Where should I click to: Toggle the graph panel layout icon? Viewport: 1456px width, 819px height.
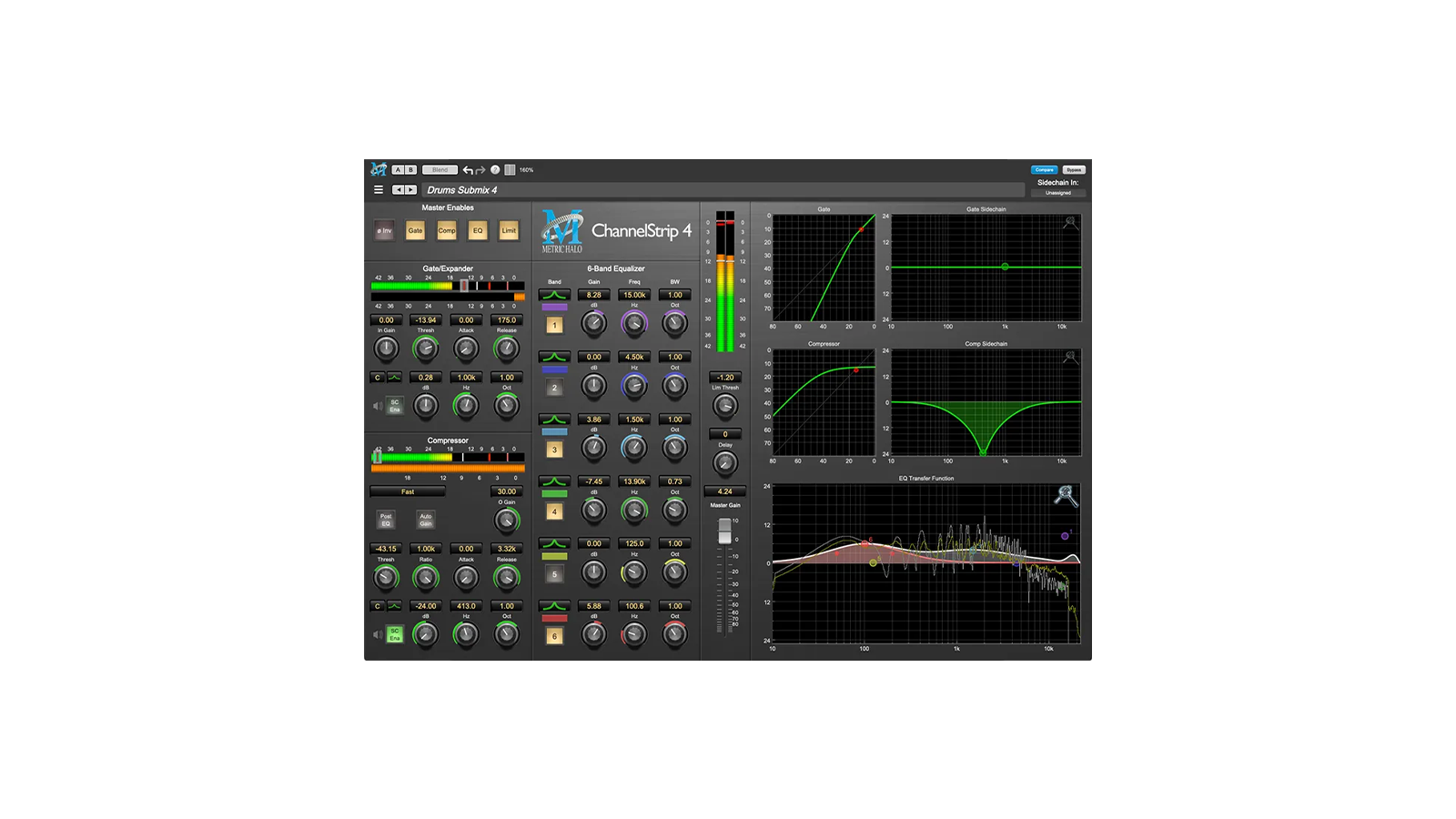point(510,170)
